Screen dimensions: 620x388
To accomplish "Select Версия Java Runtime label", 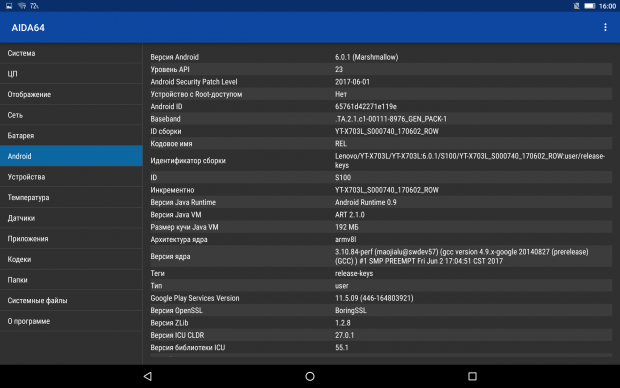I will (183, 202).
